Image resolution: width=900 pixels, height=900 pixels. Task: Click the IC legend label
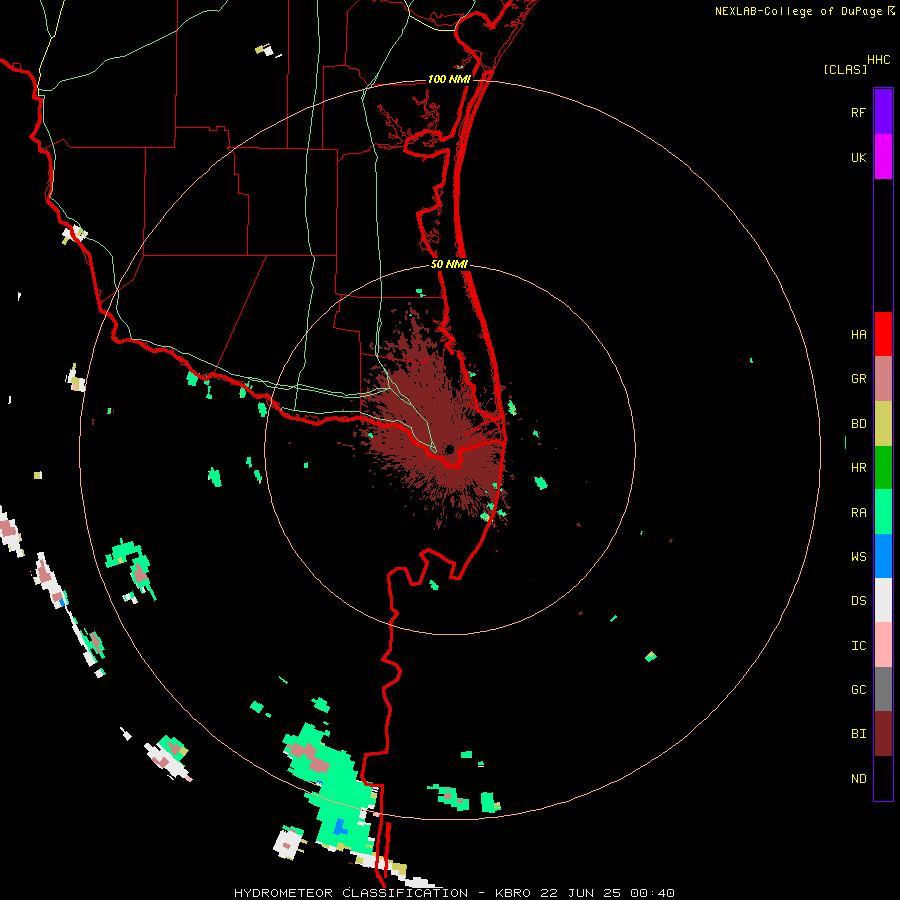coord(858,646)
